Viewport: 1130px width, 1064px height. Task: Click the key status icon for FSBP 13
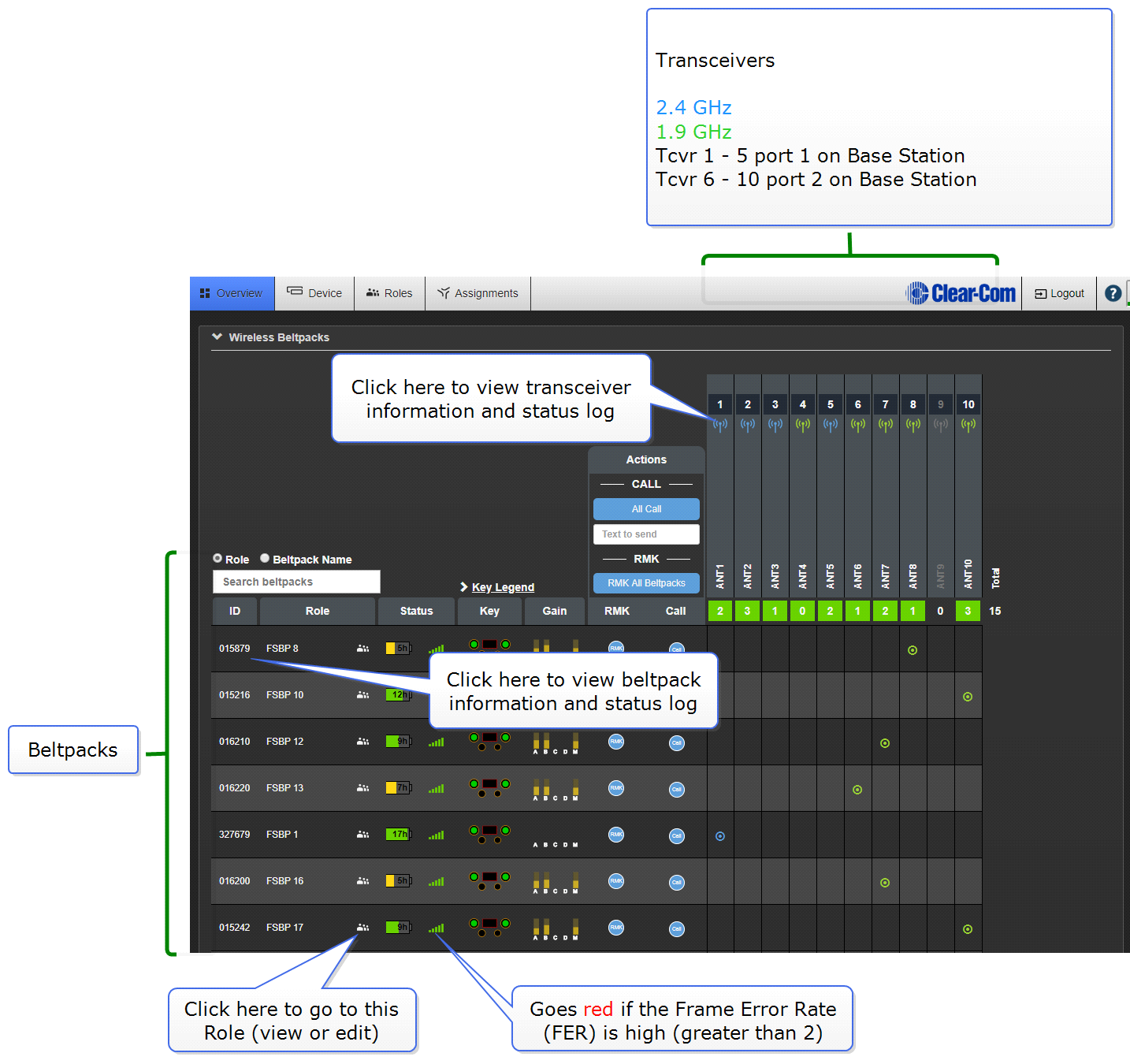click(x=489, y=787)
